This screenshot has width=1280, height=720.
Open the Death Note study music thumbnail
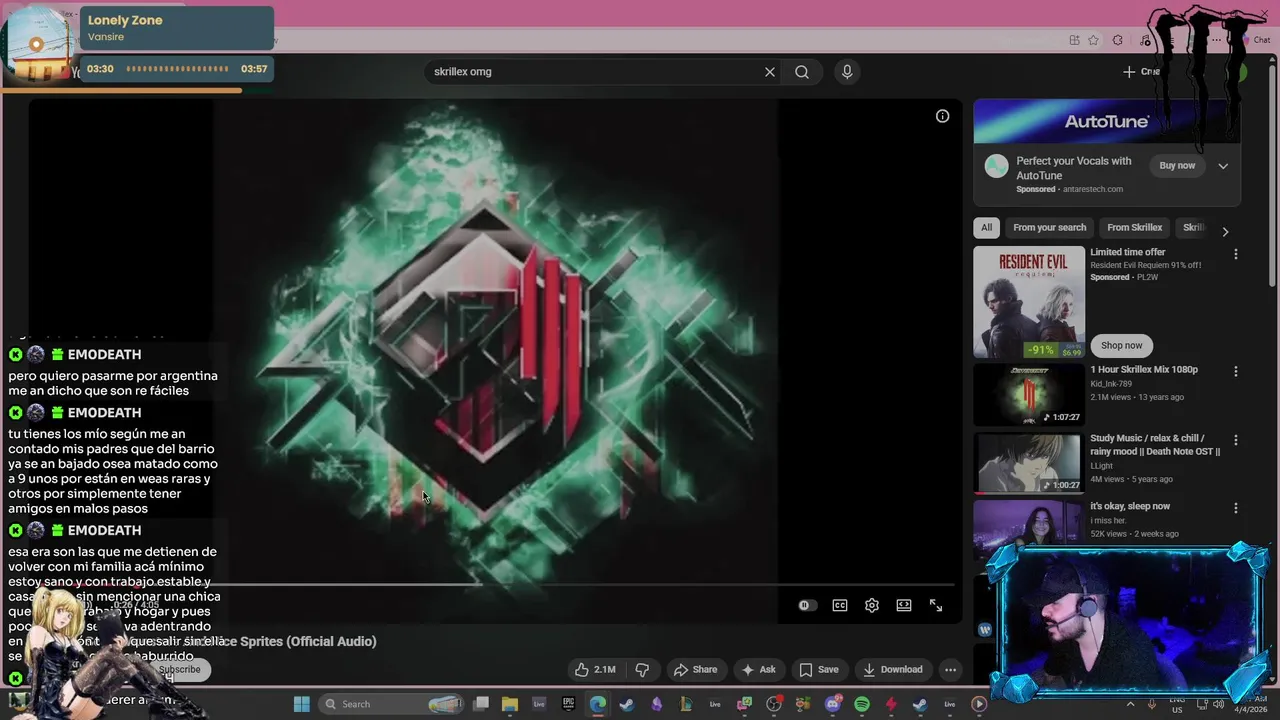coord(1029,463)
